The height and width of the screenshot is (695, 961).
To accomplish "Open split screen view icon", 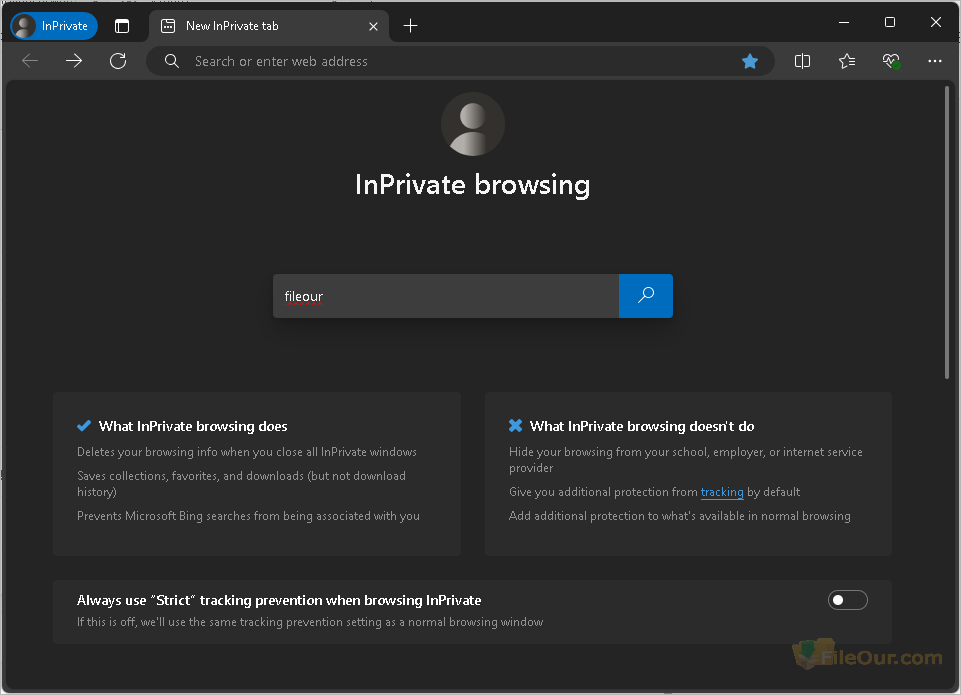I will [802, 61].
